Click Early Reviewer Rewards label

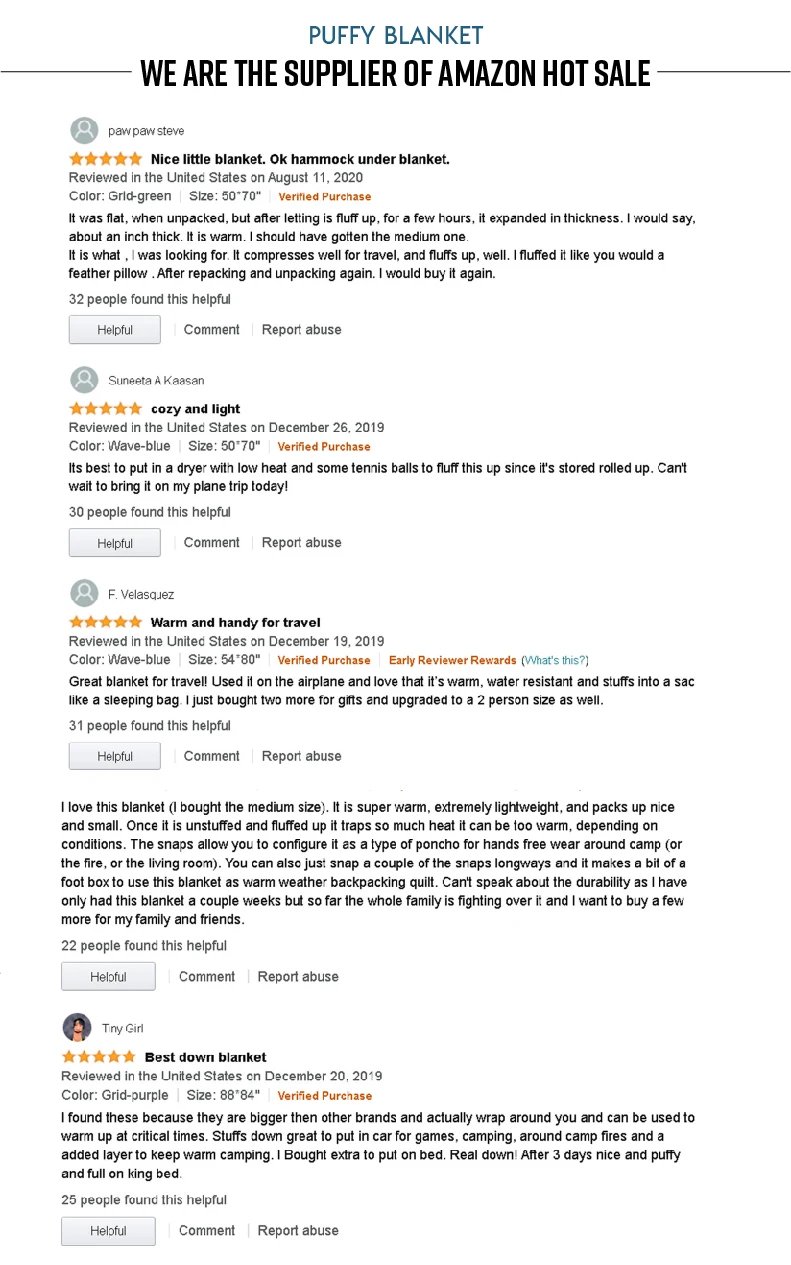point(452,660)
